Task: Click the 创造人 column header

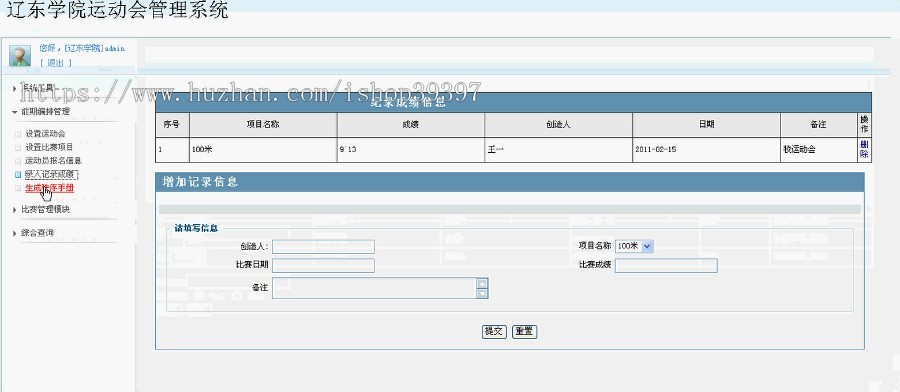Action: tap(558, 125)
